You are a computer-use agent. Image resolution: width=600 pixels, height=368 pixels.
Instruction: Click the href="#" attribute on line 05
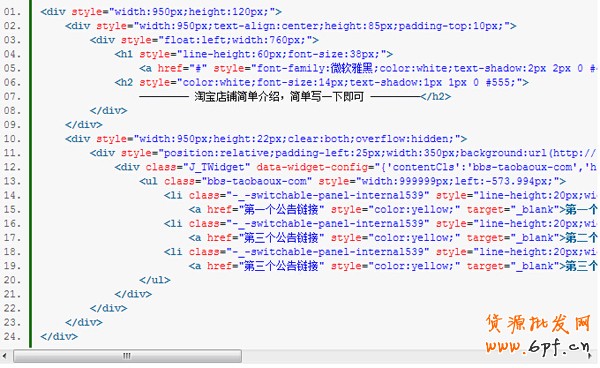[x=182, y=68]
